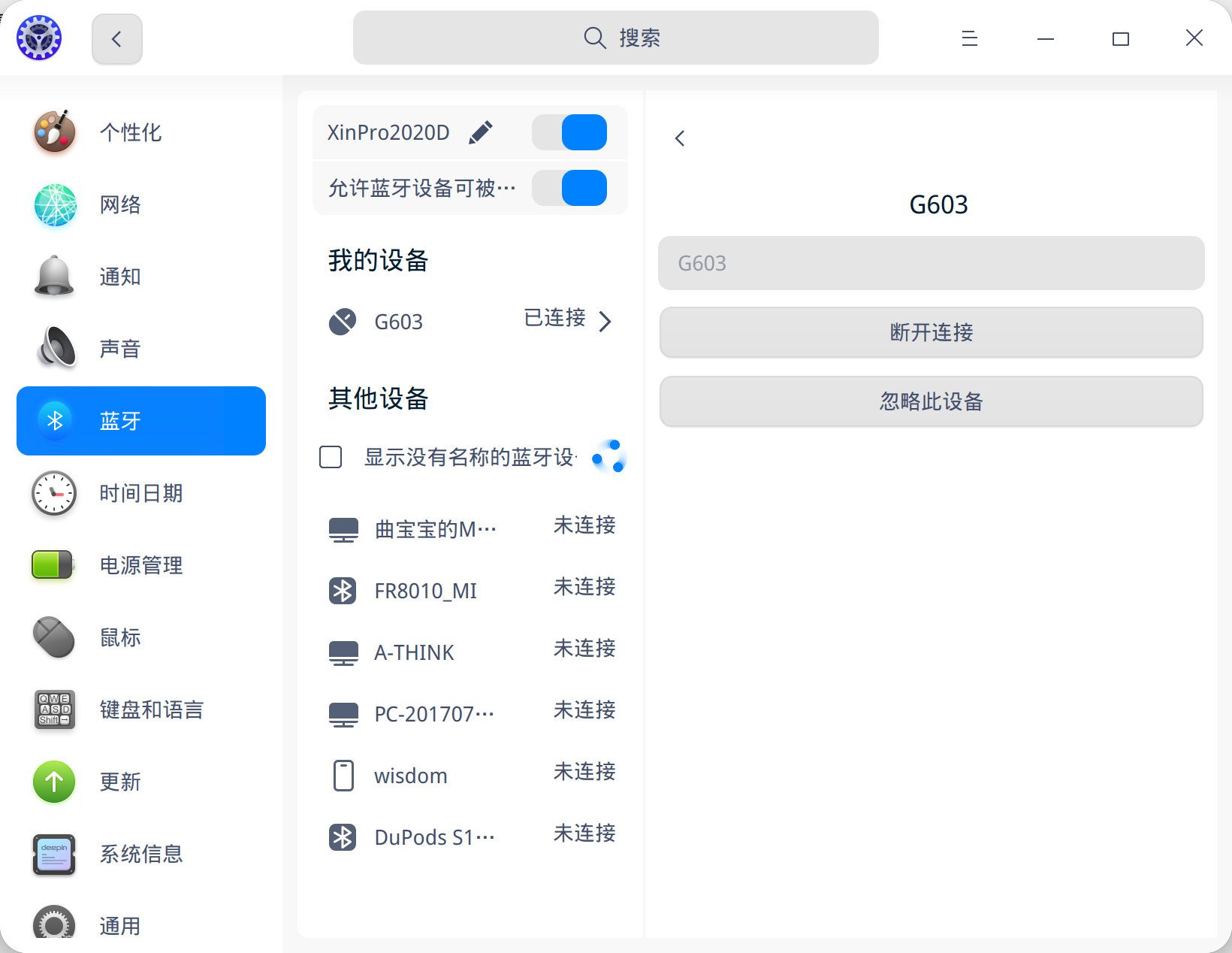Select the 更新 update arrow icon
The height and width of the screenshot is (953, 1232).
point(53,782)
